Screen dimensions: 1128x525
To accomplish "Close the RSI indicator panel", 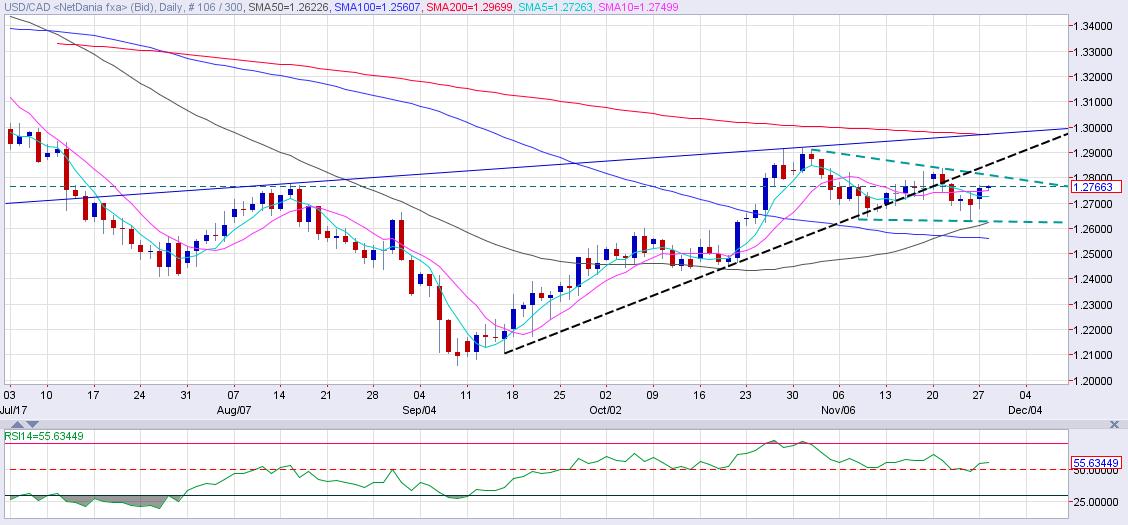I will pos(1116,425).
